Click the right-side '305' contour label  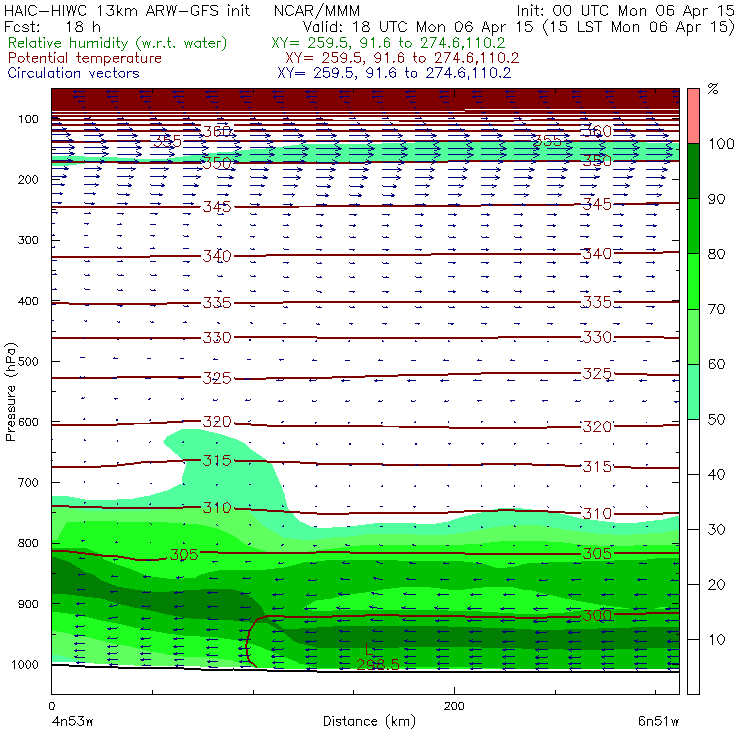[x=597, y=553]
